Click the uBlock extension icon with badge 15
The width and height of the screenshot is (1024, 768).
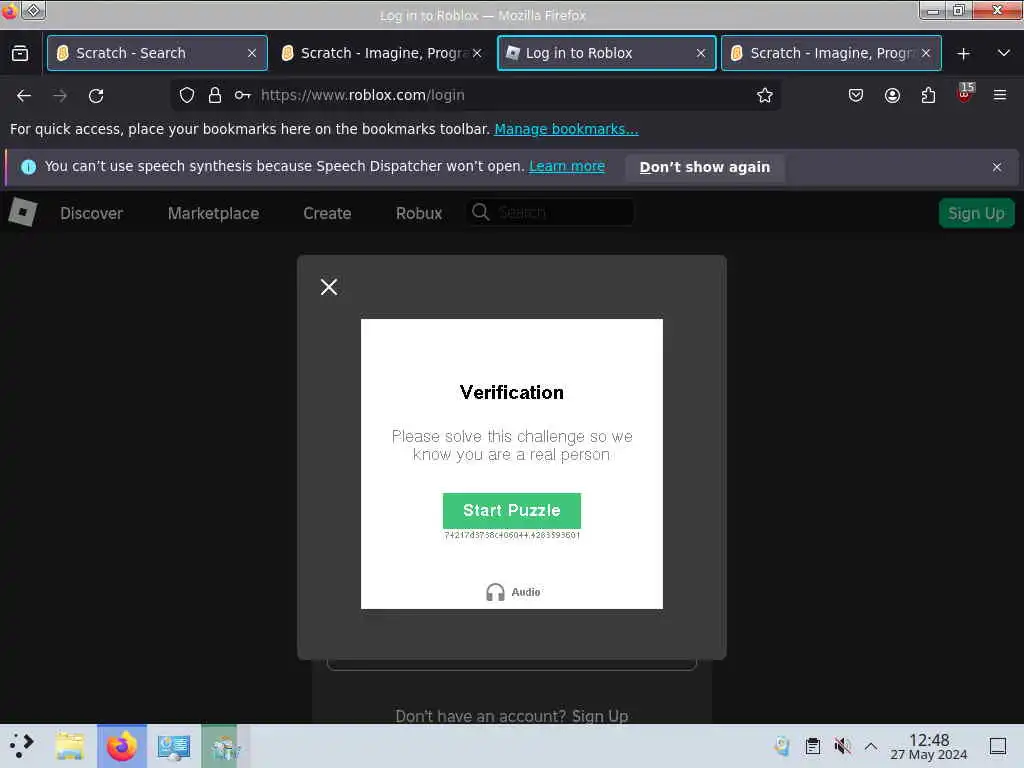[965, 93]
